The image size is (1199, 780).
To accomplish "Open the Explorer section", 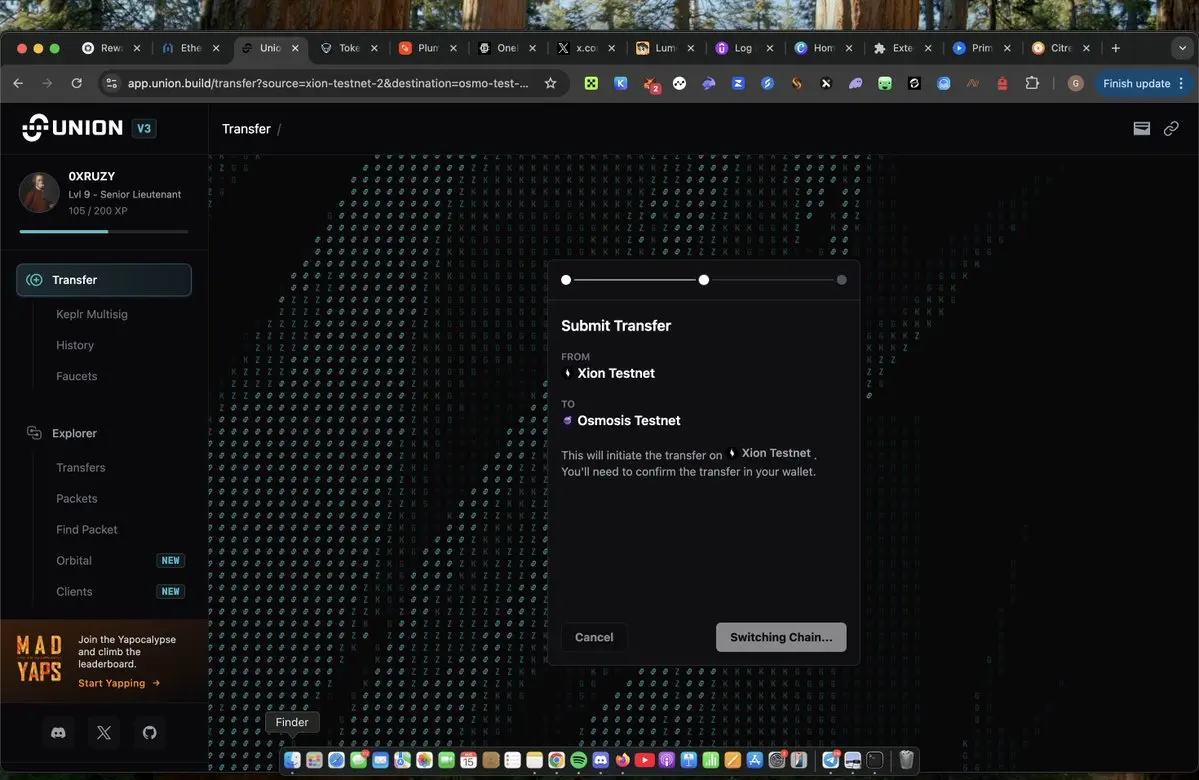I will pos(74,433).
